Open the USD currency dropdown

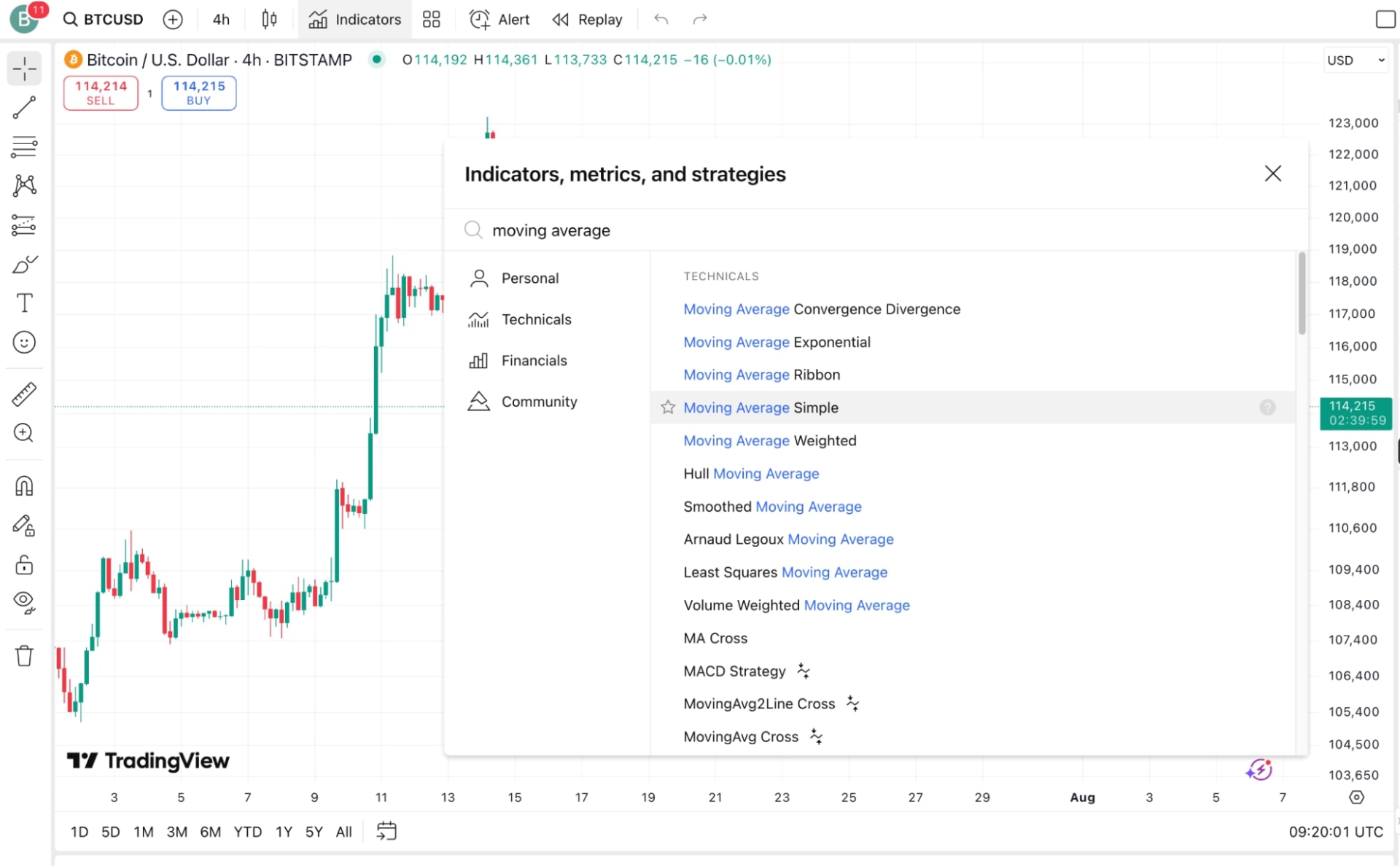click(1354, 60)
